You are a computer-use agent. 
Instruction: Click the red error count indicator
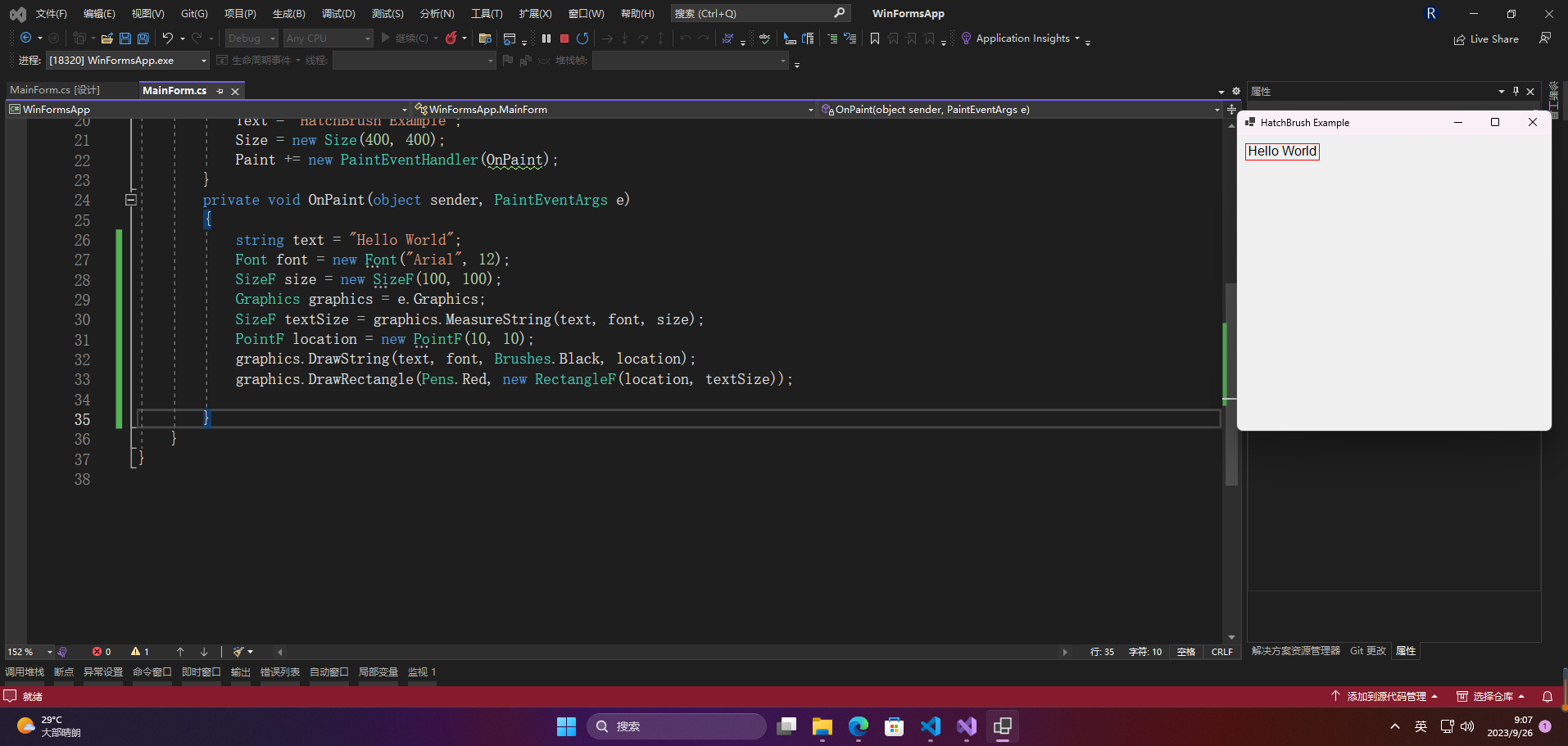pos(102,652)
